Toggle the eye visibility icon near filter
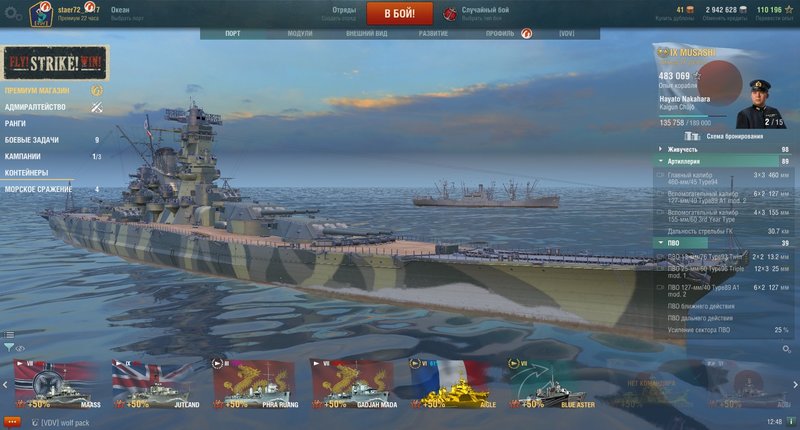The image size is (800, 430). pyautogui.click(x=20, y=348)
